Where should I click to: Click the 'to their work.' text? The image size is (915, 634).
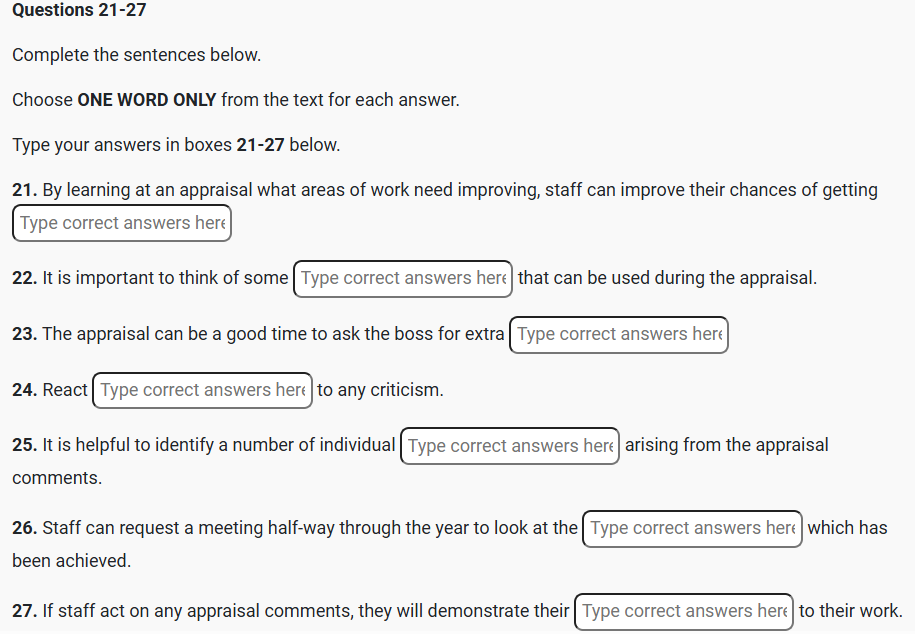coord(850,611)
